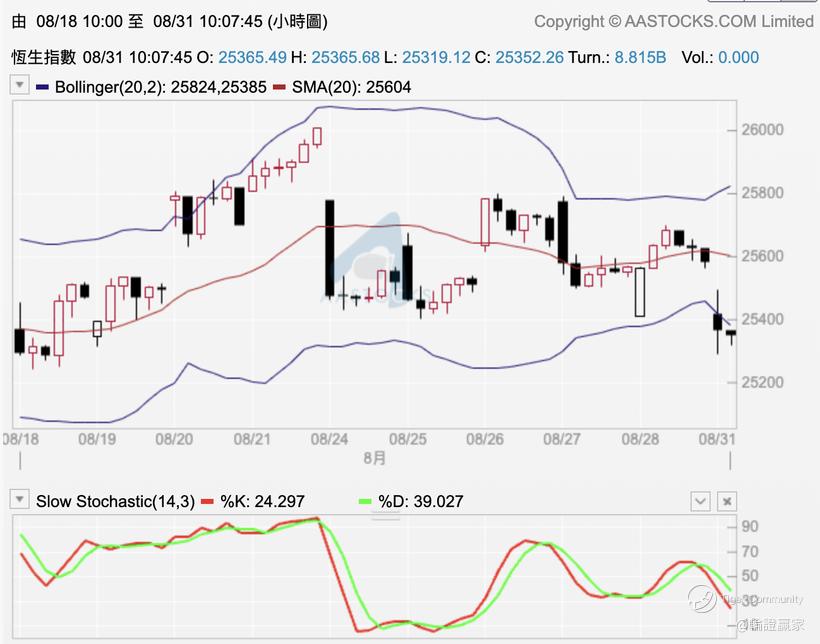Click the Vol. value 0.000
This screenshot has height=644, width=820.
738,57
